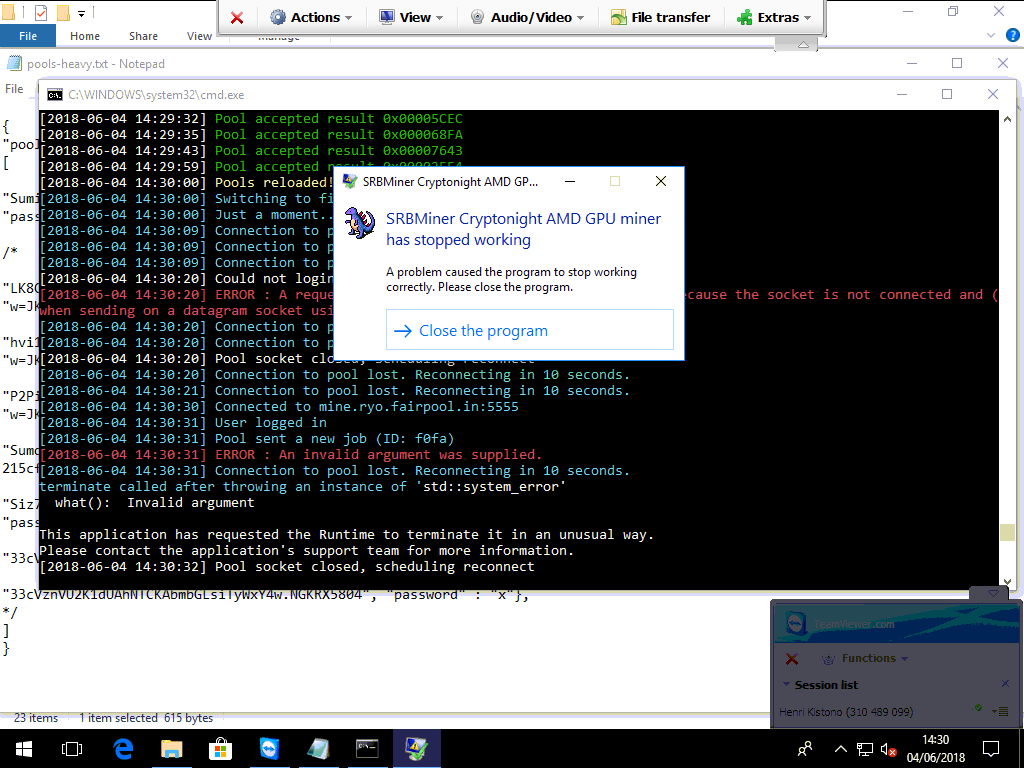Click the Notepad icon in pools-heavy.txt title bar
The image size is (1024, 768).
click(14, 63)
